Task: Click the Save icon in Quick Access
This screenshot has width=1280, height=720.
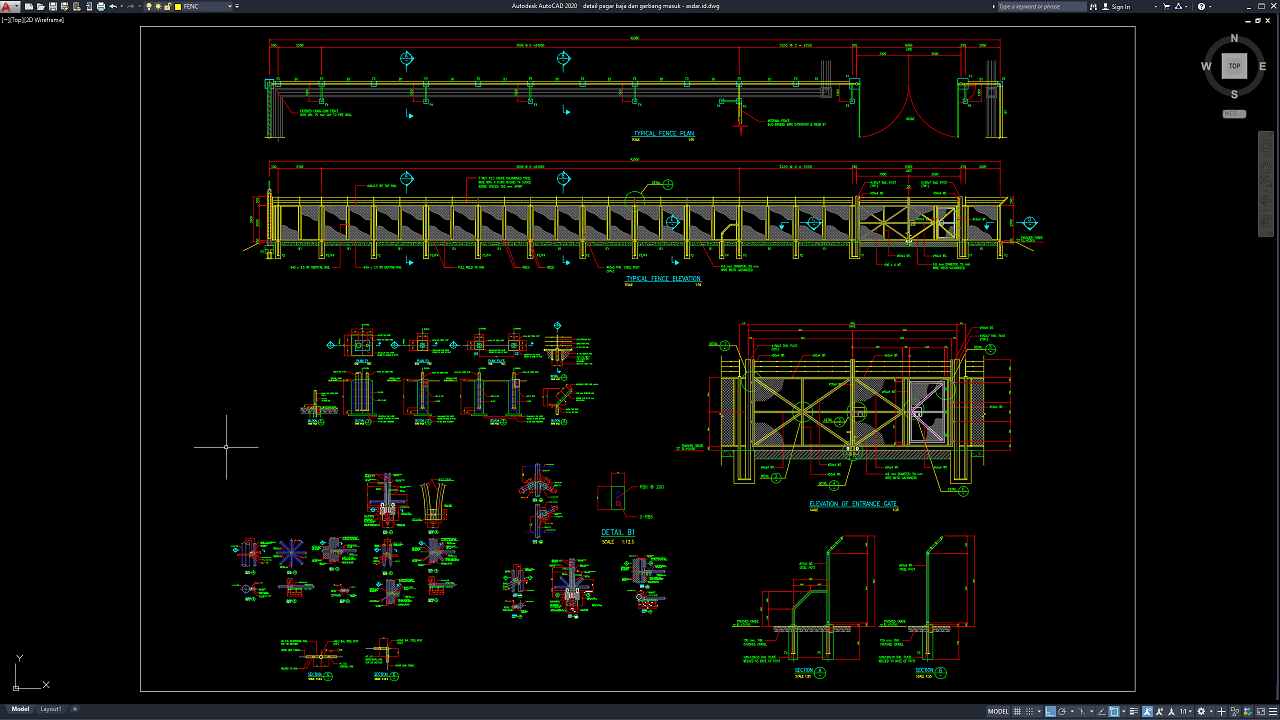Action: tap(52, 6)
